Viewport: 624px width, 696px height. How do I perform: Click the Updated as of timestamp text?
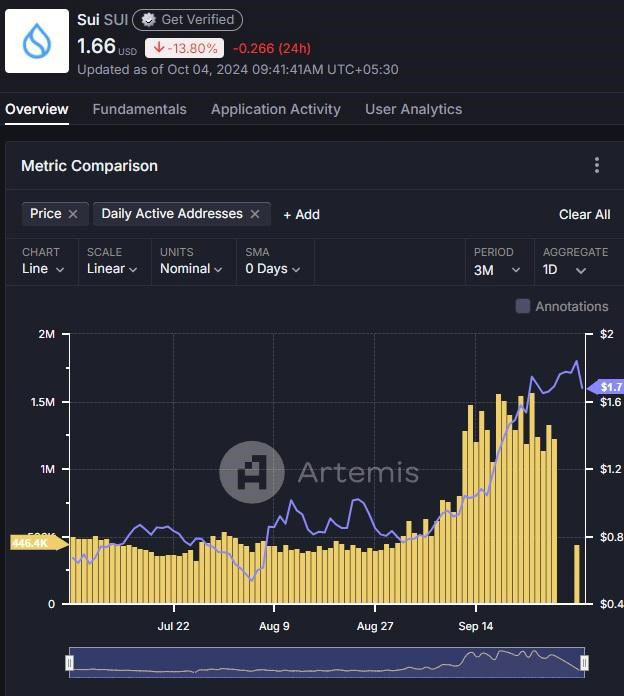click(x=238, y=70)
